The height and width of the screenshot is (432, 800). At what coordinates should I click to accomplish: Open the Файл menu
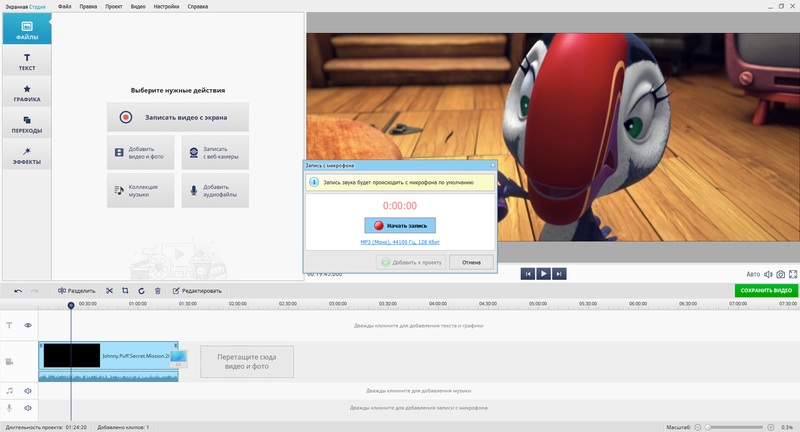(65, 7)
